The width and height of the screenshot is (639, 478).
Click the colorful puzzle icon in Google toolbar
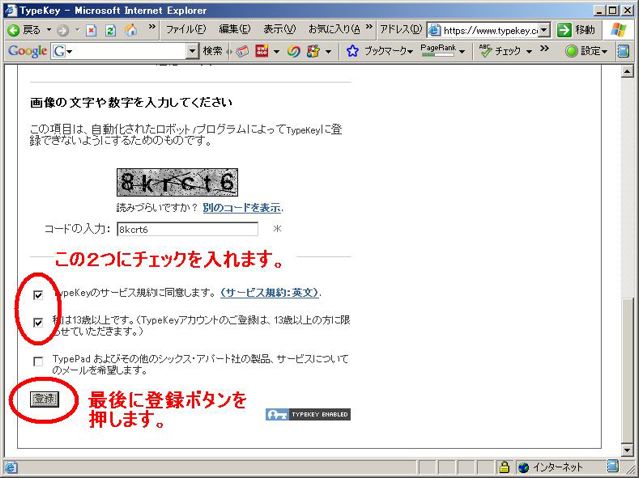(x=313, y=51)
